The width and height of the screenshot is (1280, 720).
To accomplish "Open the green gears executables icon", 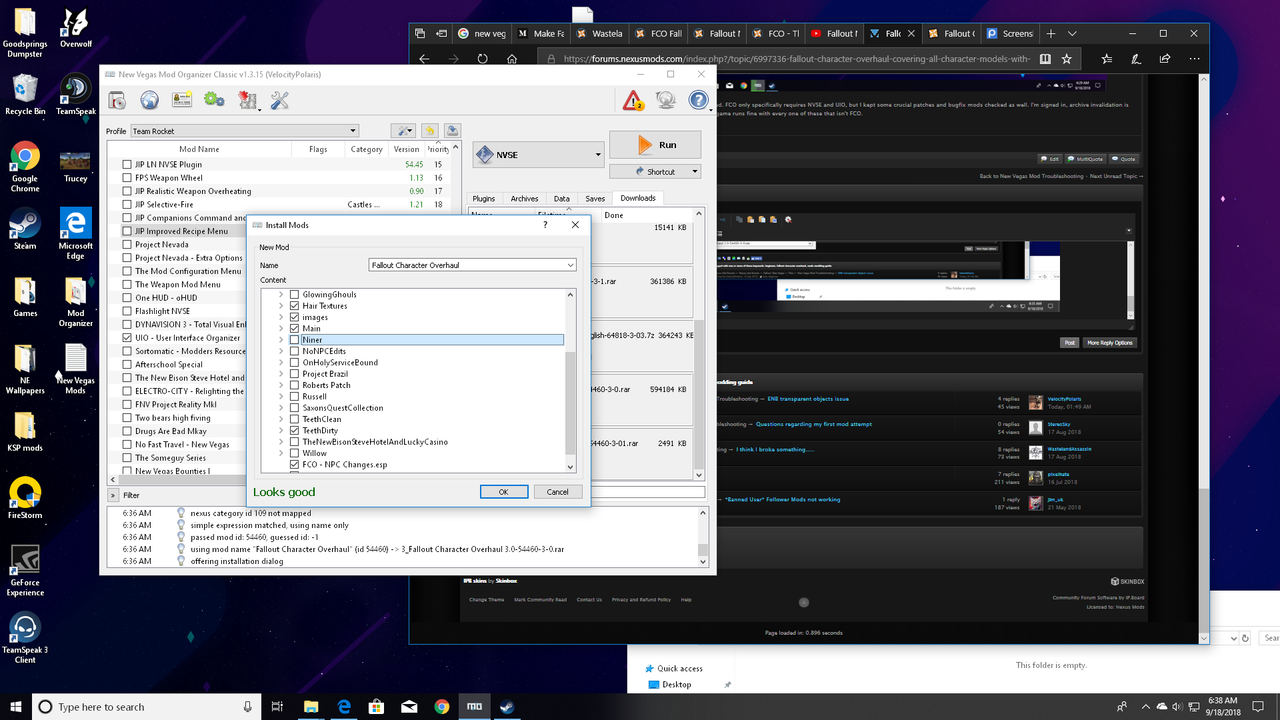I will pyautogui.click(x=213, y=100).
